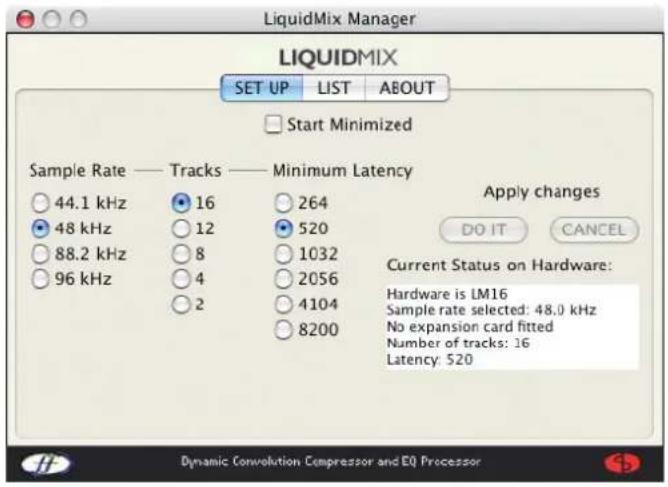Click the 'Current Status on Hardware:' label
668x487 pixels.
tap(499, 265)
